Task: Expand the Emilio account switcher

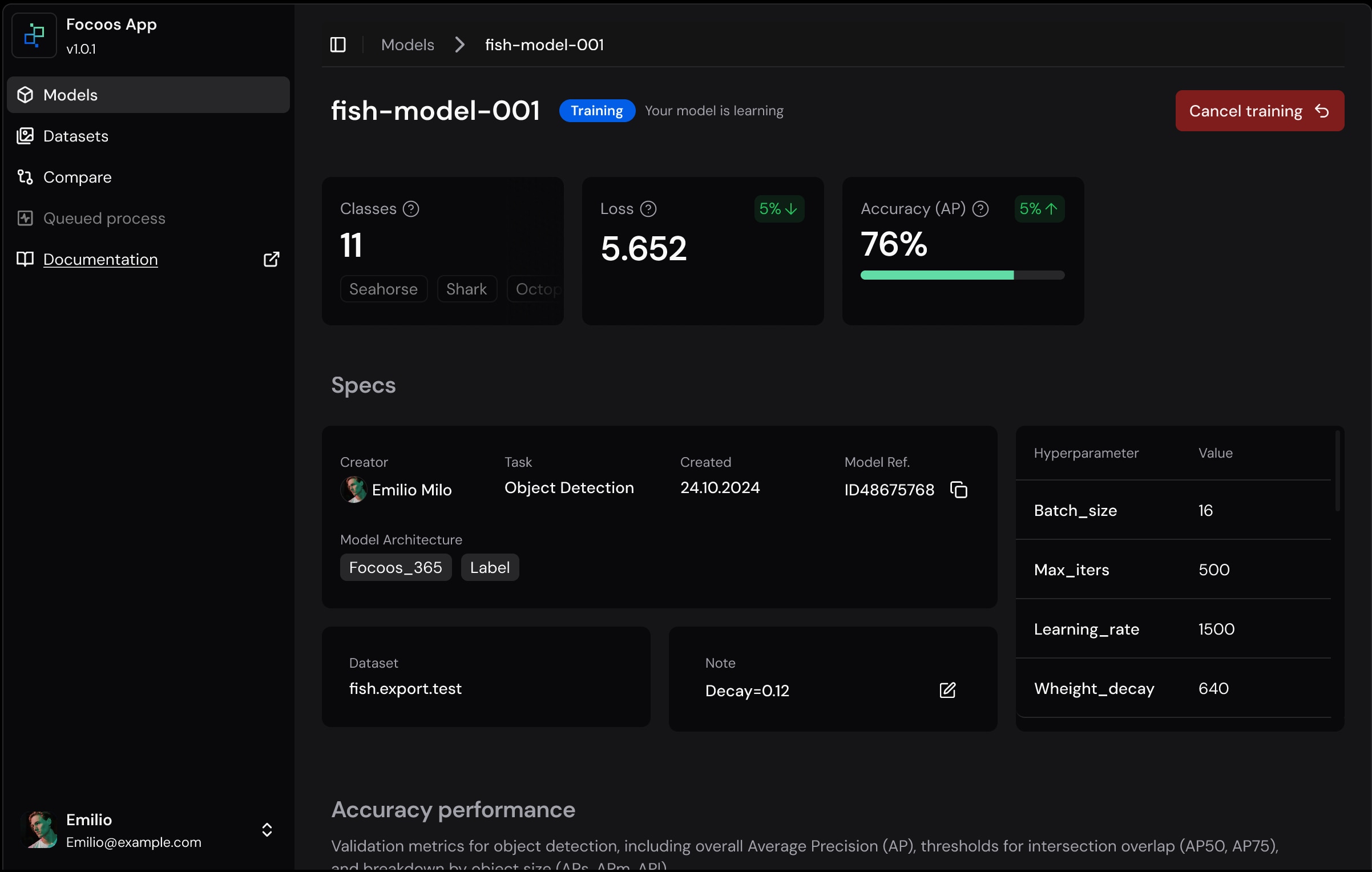Action: click(267, 830)
